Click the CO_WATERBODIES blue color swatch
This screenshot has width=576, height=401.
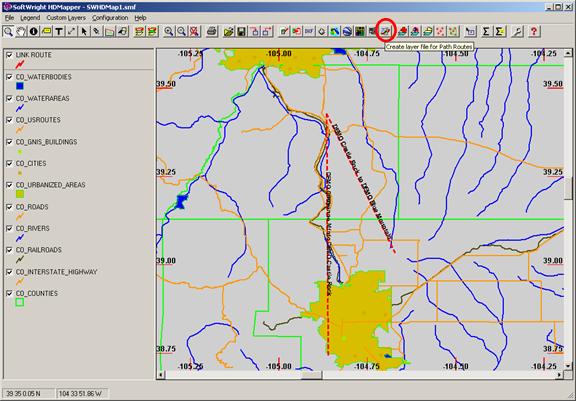pos(20,86)
